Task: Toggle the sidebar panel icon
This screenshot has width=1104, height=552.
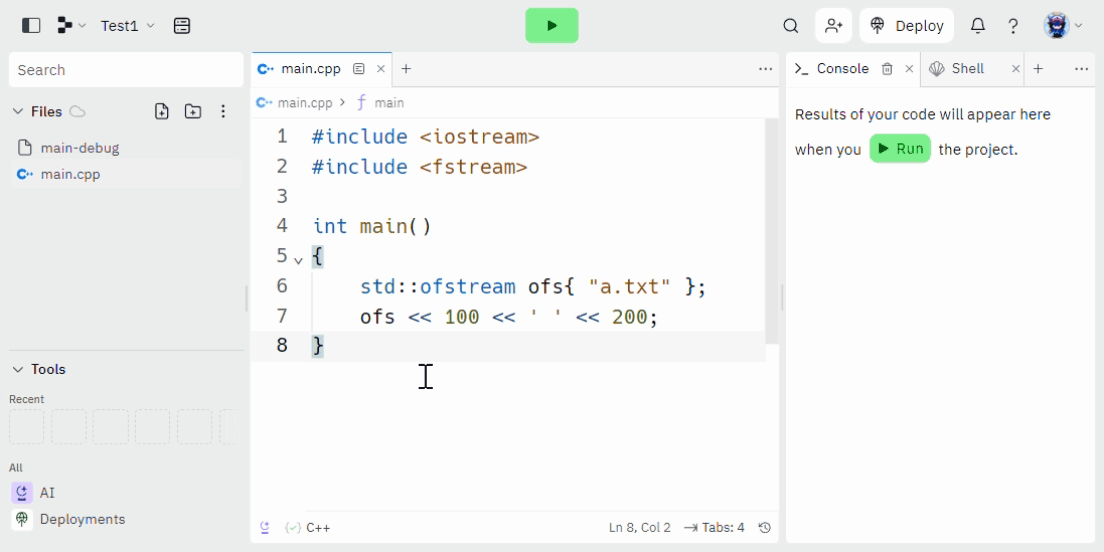Action: pyautogui.click(x=31, y=26)
